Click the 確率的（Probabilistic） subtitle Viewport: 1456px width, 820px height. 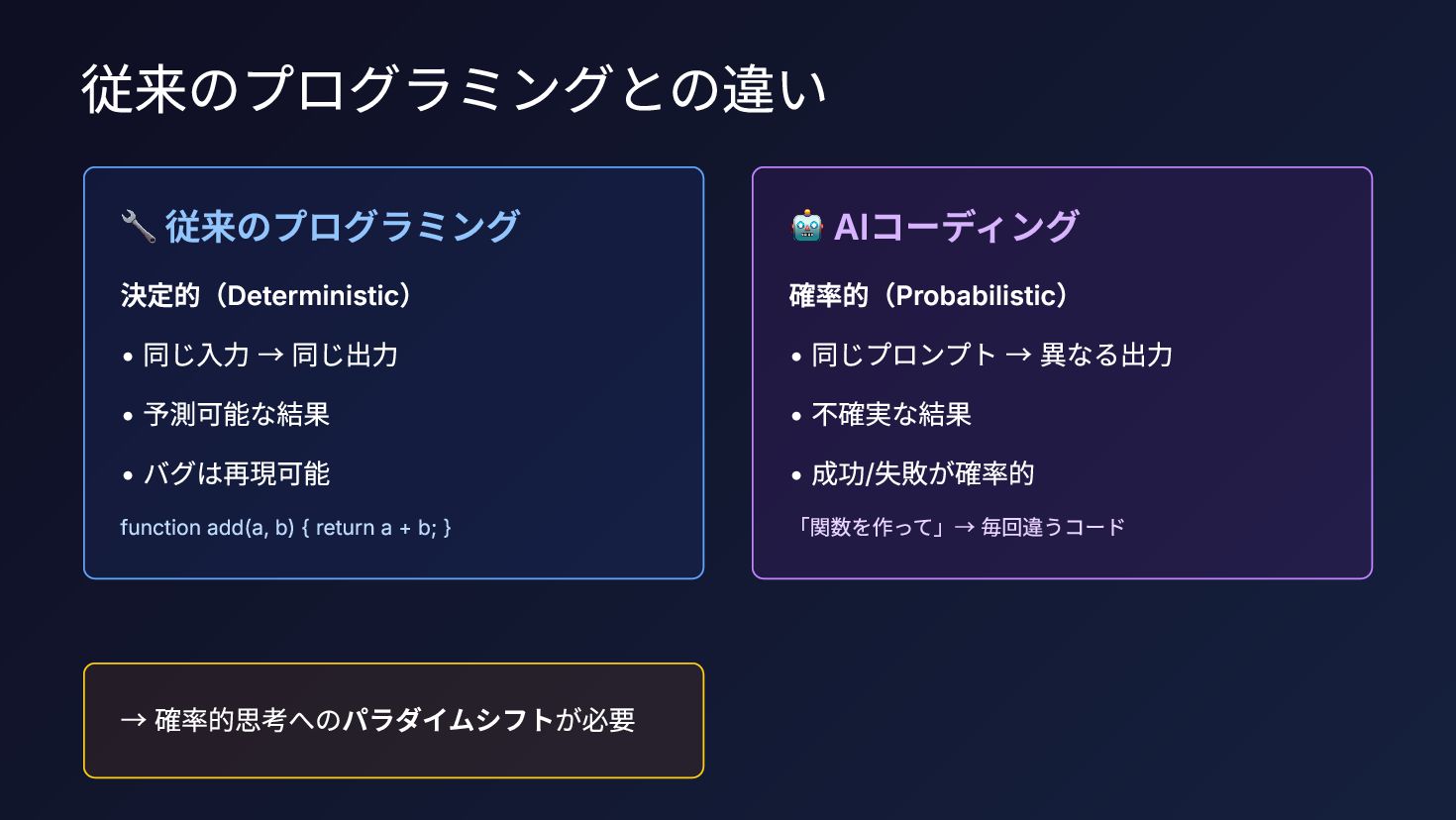(x=928, y=295)
